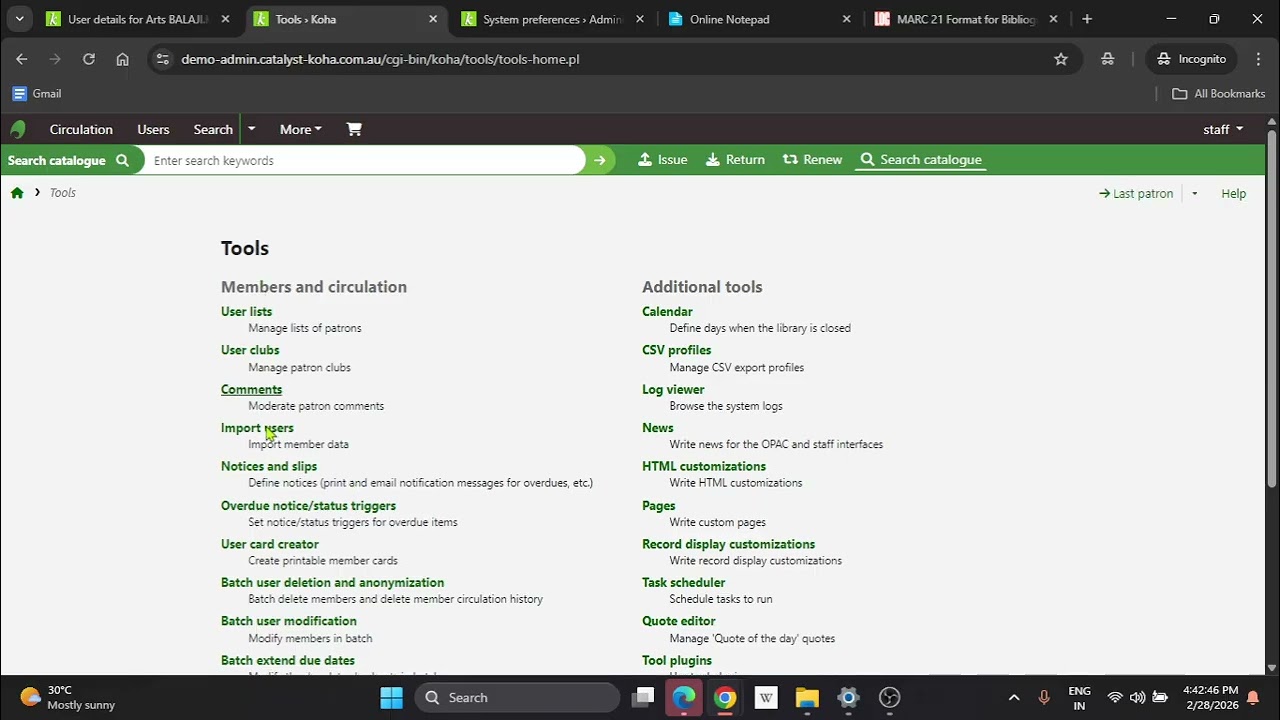The image size is (1280, 720).
Task: Open a new browser tab
Action: point(1087,19)
